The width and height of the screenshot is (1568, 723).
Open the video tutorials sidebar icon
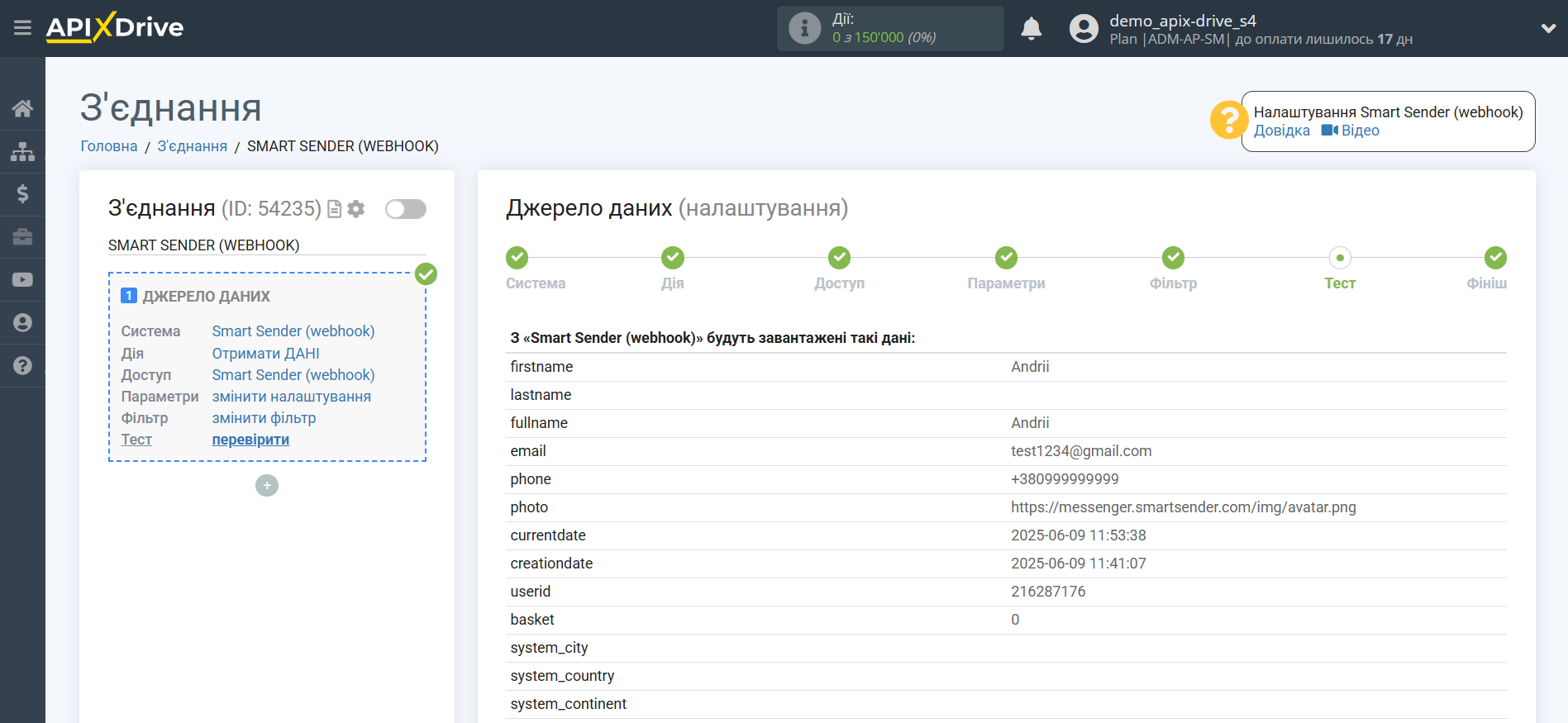click(x=22, y=280)
